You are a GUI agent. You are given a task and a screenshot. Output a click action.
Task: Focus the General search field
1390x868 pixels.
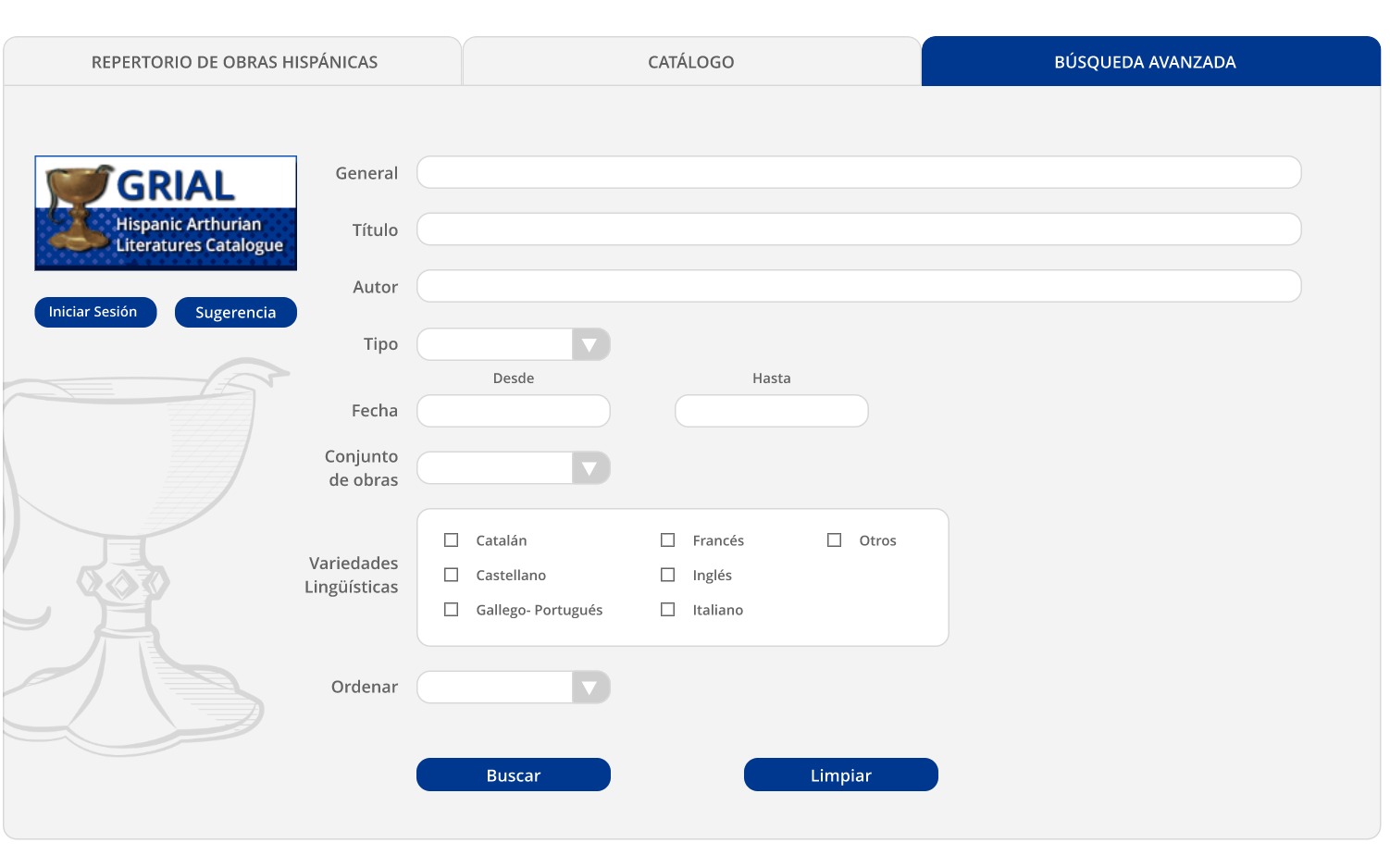(859, 173)
